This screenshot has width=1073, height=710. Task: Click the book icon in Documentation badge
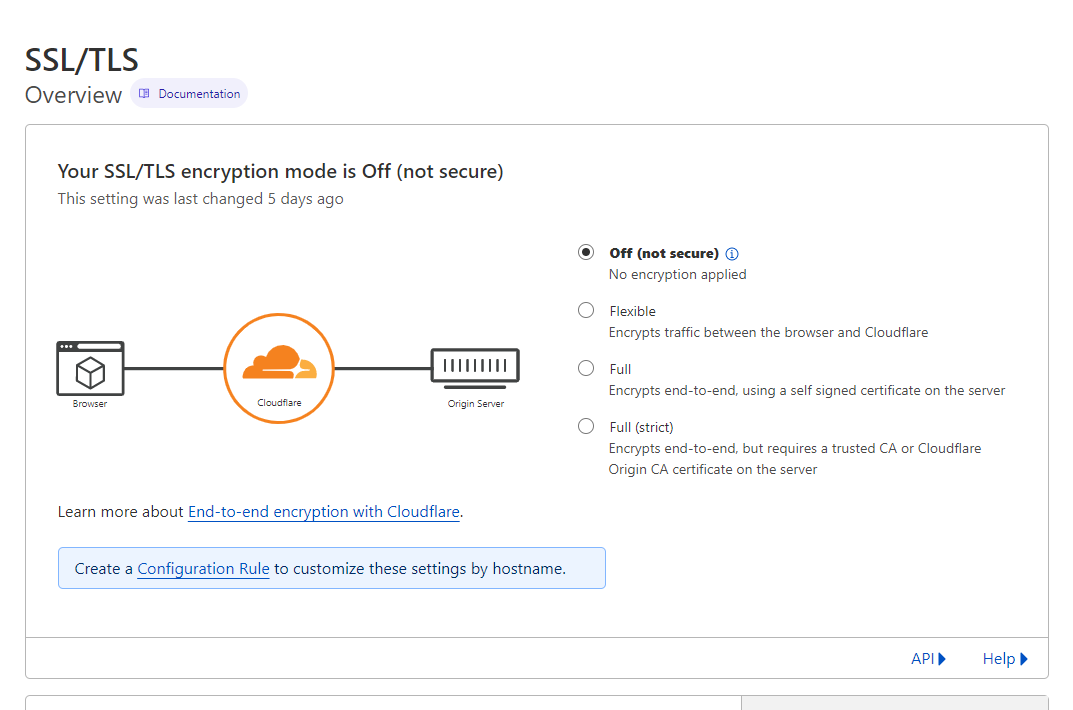pos(145,94)
